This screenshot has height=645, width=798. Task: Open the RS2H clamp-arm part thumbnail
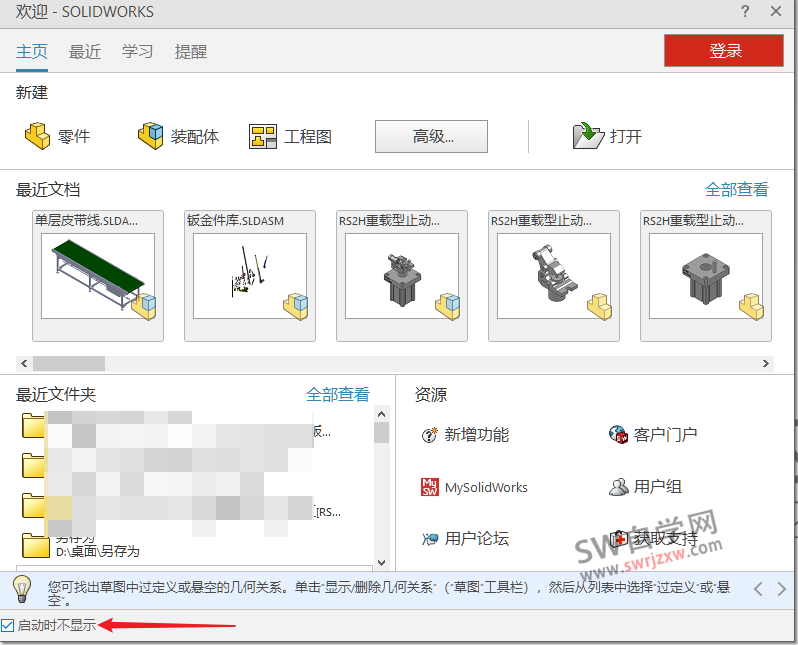[554, 275]
